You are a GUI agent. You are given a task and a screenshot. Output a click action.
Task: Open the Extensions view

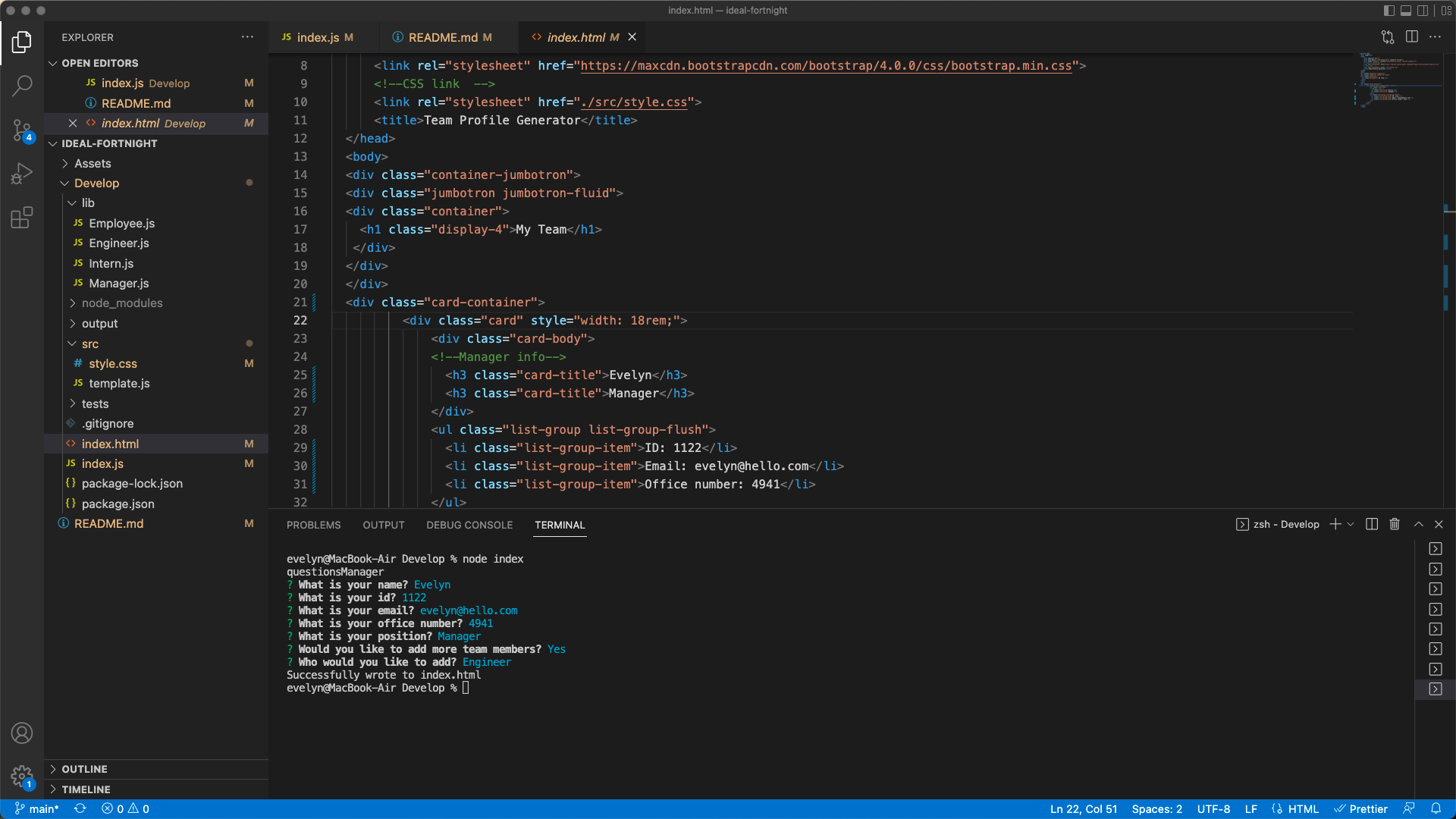[x=22, y=218]
